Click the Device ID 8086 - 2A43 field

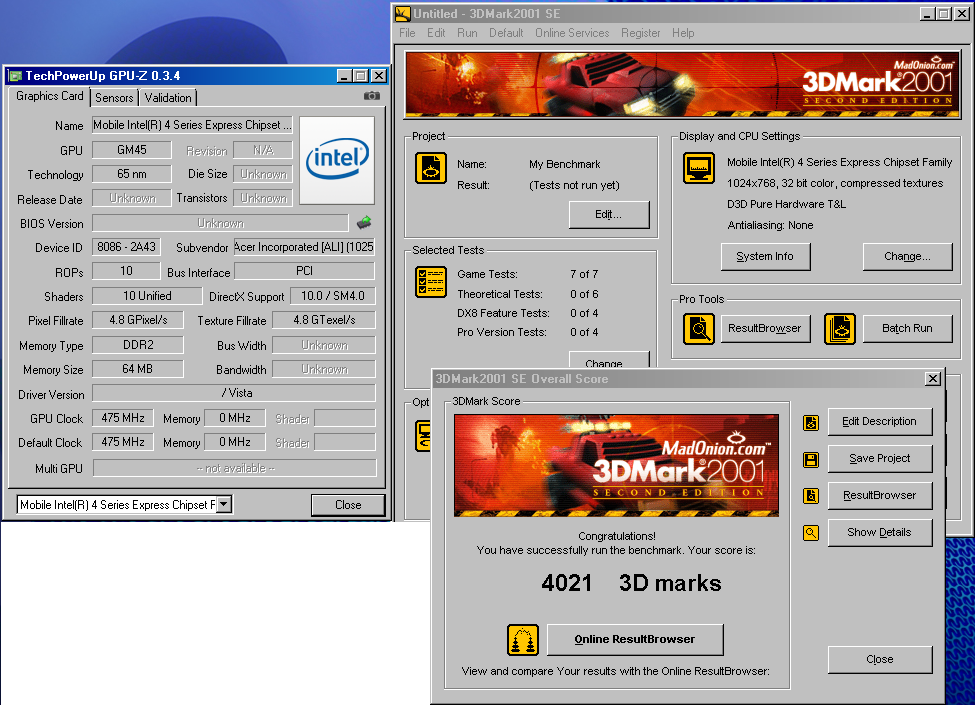click(126, 247)
